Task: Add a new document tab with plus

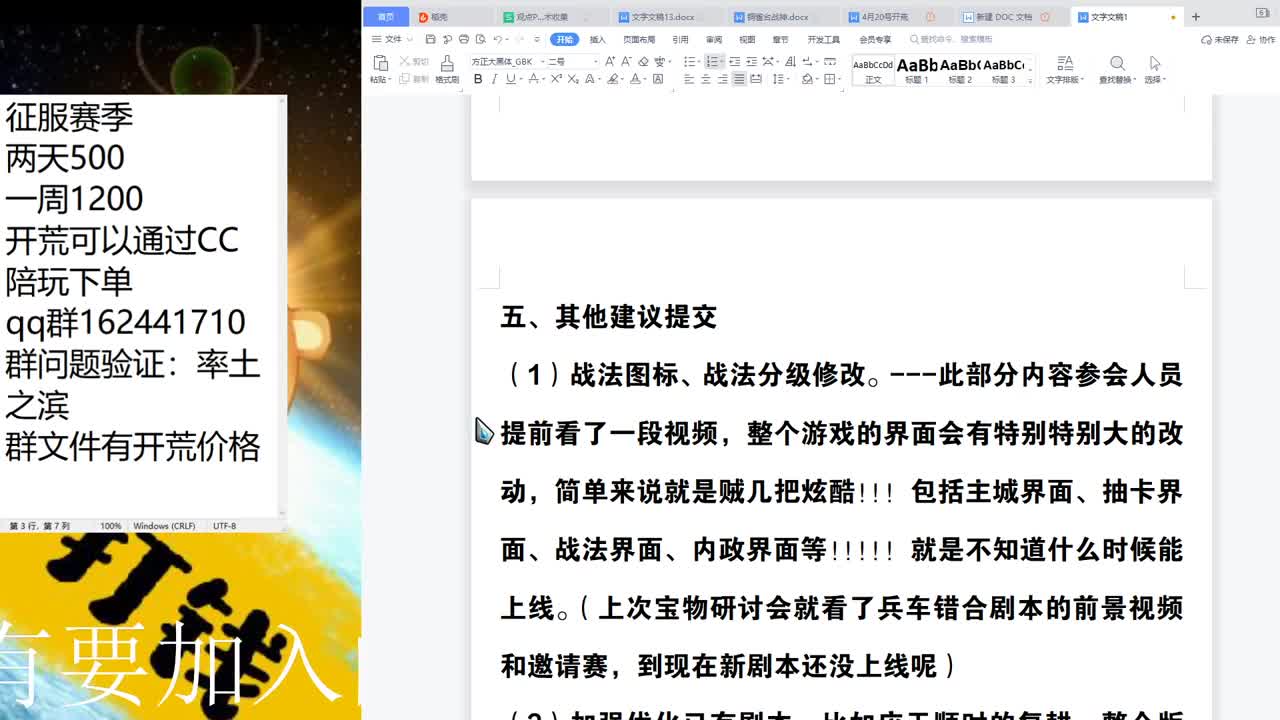Action: tap(1195, 17)
